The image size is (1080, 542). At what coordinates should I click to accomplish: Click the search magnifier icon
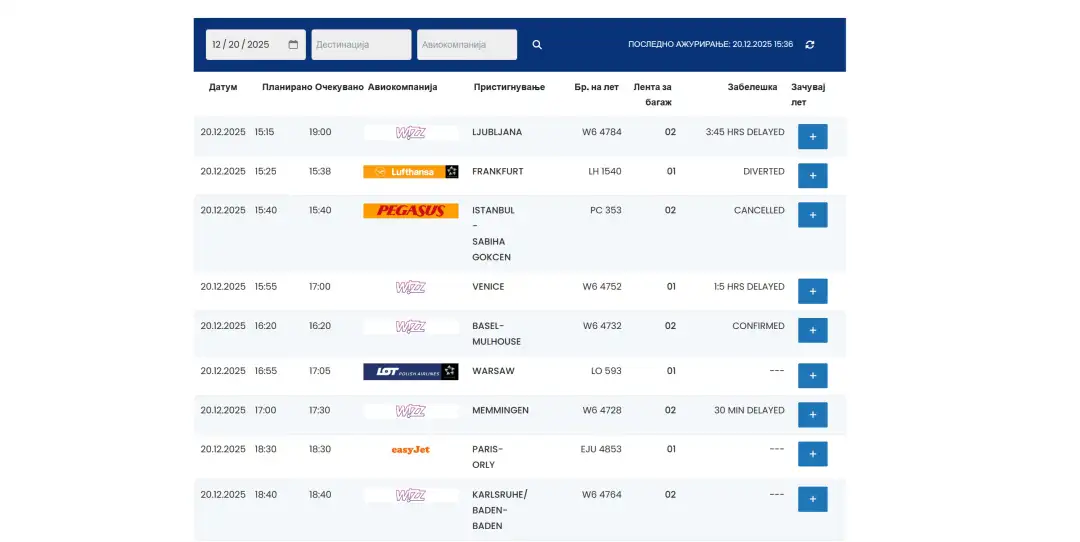pos(537,45)
